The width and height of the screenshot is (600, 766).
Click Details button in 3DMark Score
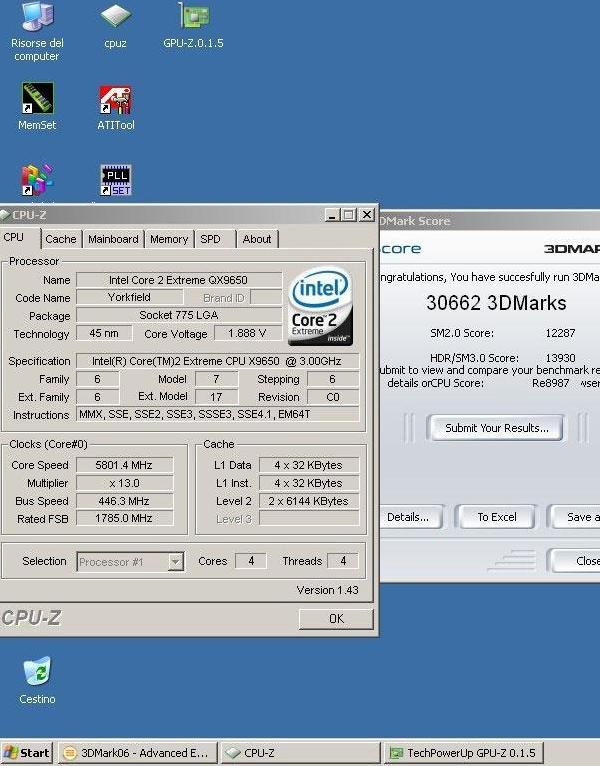click(411, 517)
